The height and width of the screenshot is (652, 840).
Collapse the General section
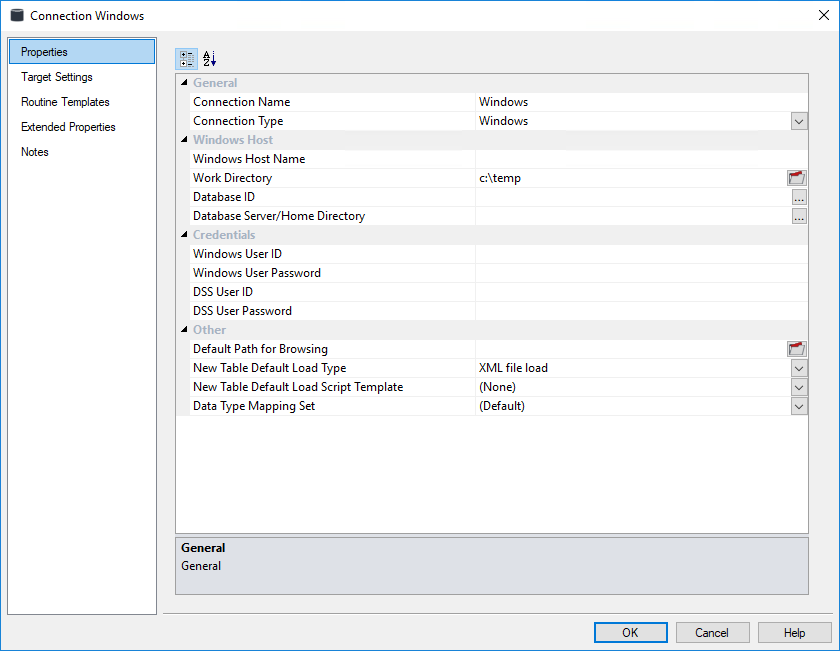(x=184, y=83)
